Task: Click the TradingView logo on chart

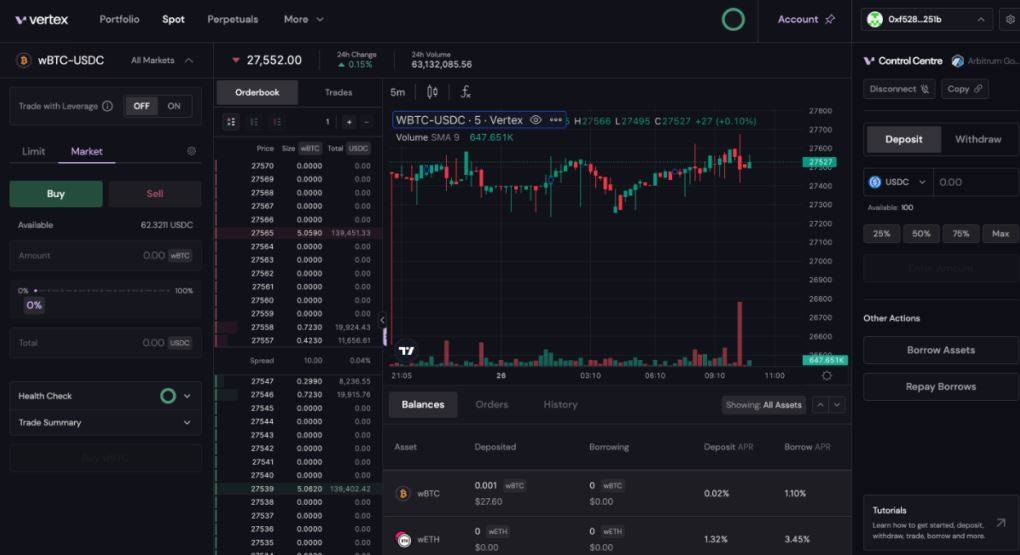Action: coord(407,351)
